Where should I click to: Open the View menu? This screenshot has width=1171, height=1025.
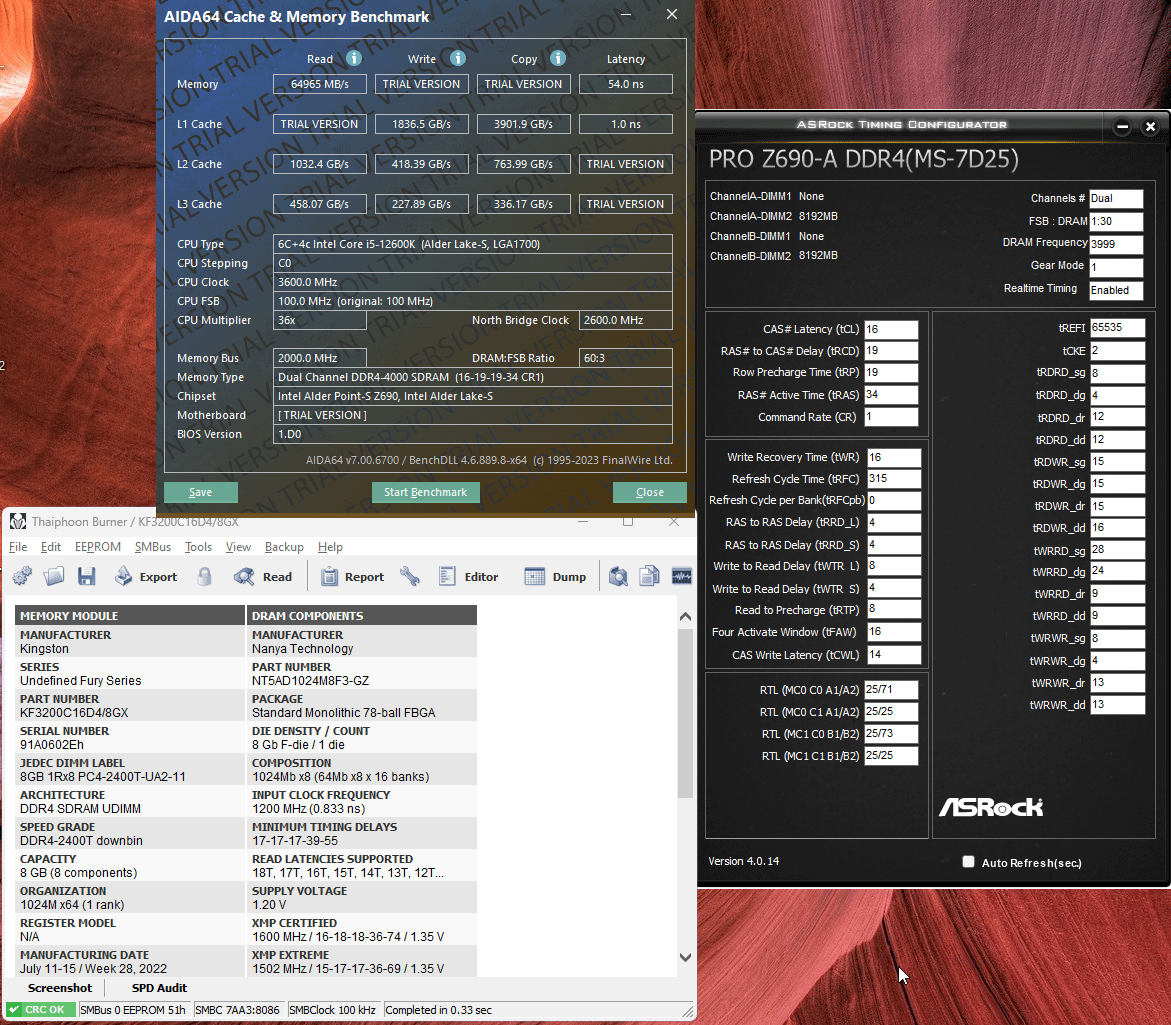pyautogui.click(x=238, y=546)
